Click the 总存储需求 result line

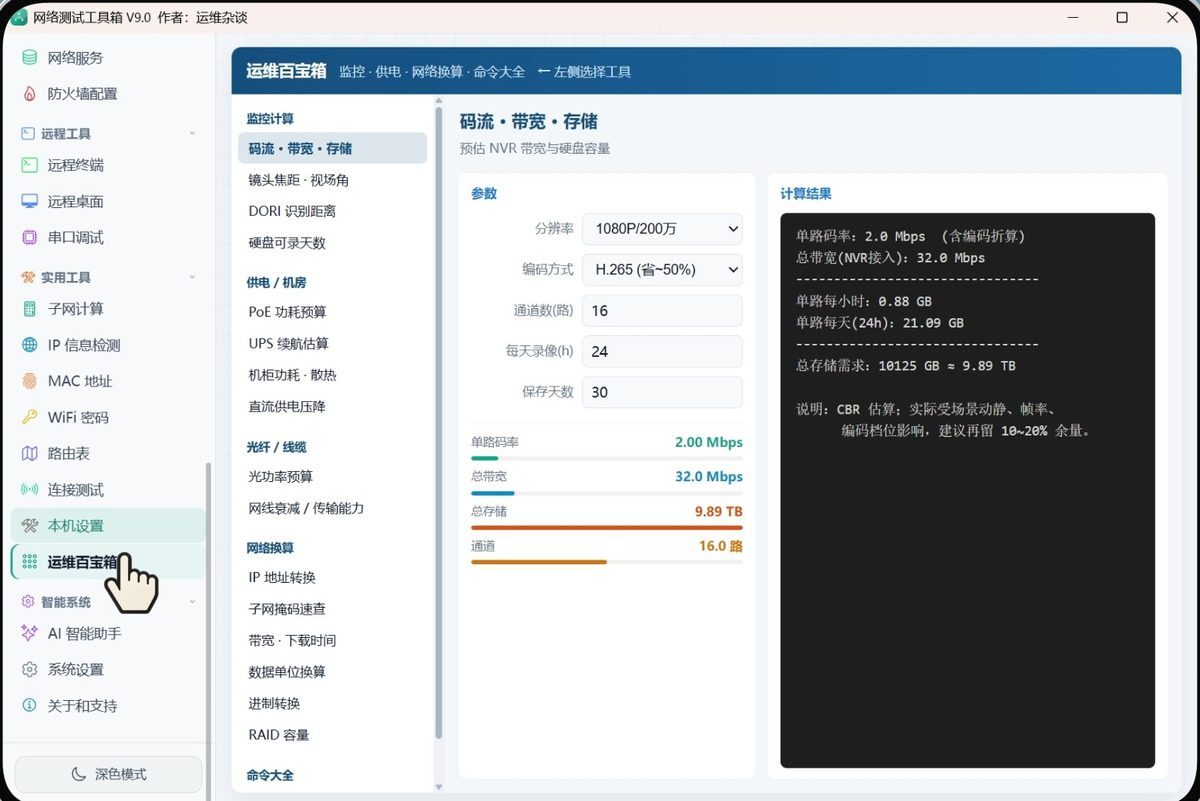click(x=906, y=366)
